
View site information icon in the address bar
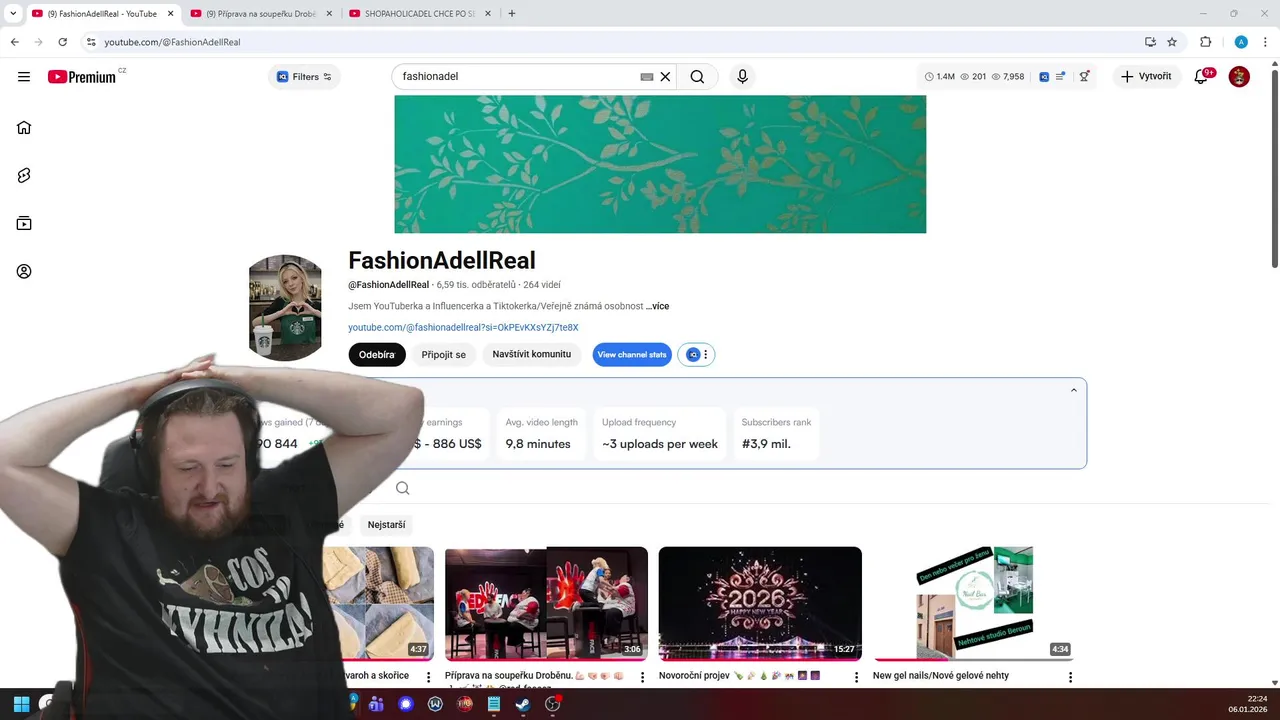[90, 42]
